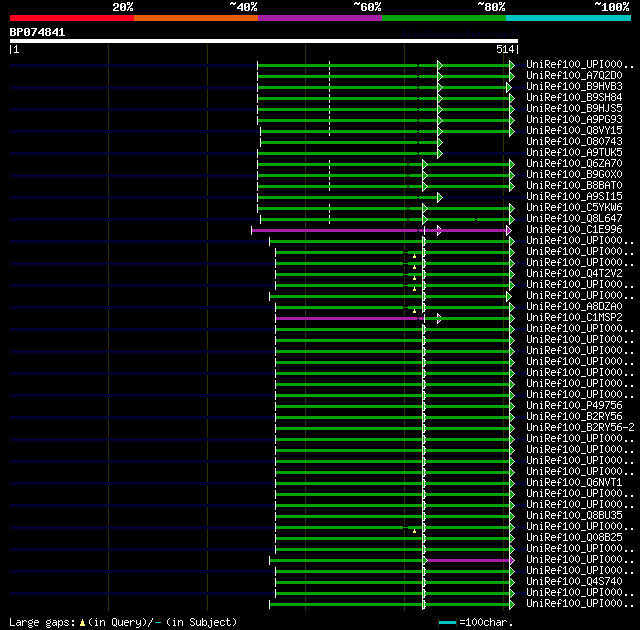The height and width of the screenshot is (630, 640).
Task: Open hit UniRef100_A9PG93
Action: click(x=574, y=120)
